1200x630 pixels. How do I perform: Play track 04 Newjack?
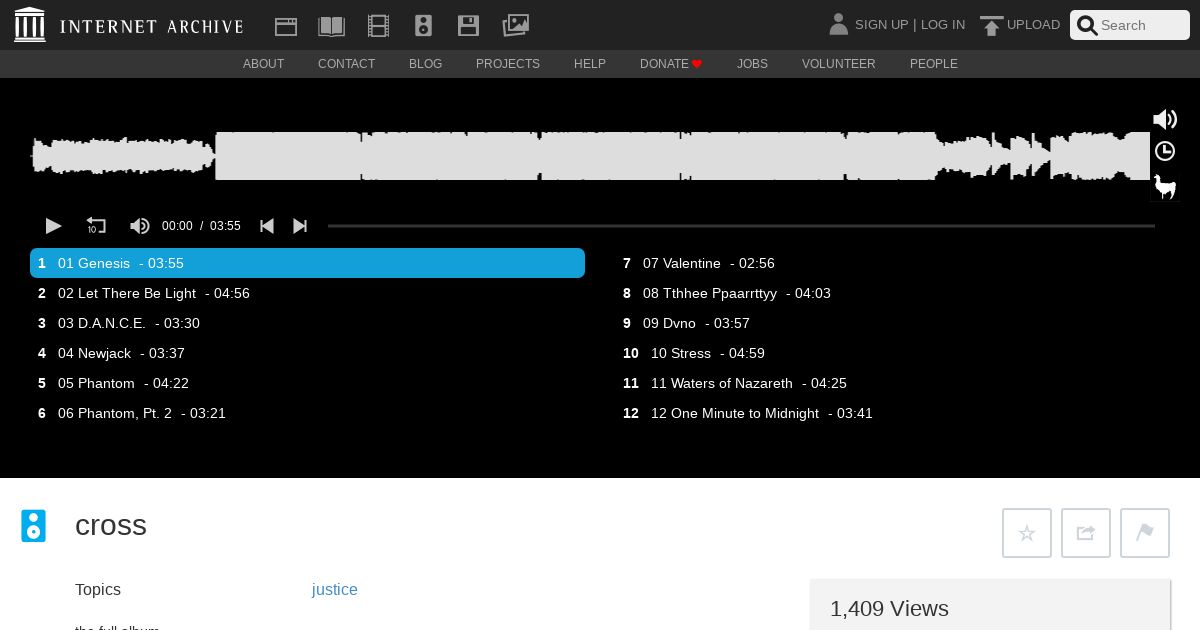(x=307, y=353)
